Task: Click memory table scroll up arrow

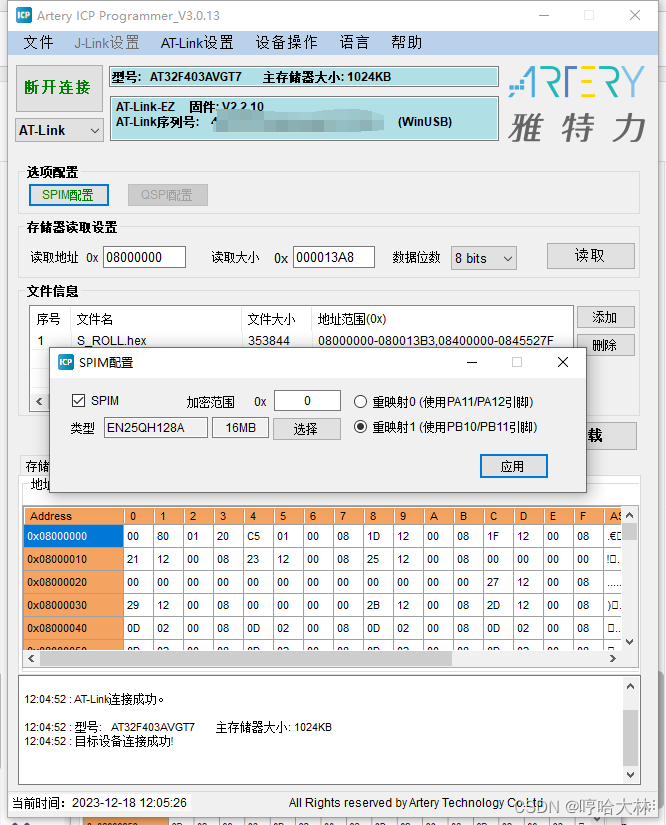Action: point(630,515)
